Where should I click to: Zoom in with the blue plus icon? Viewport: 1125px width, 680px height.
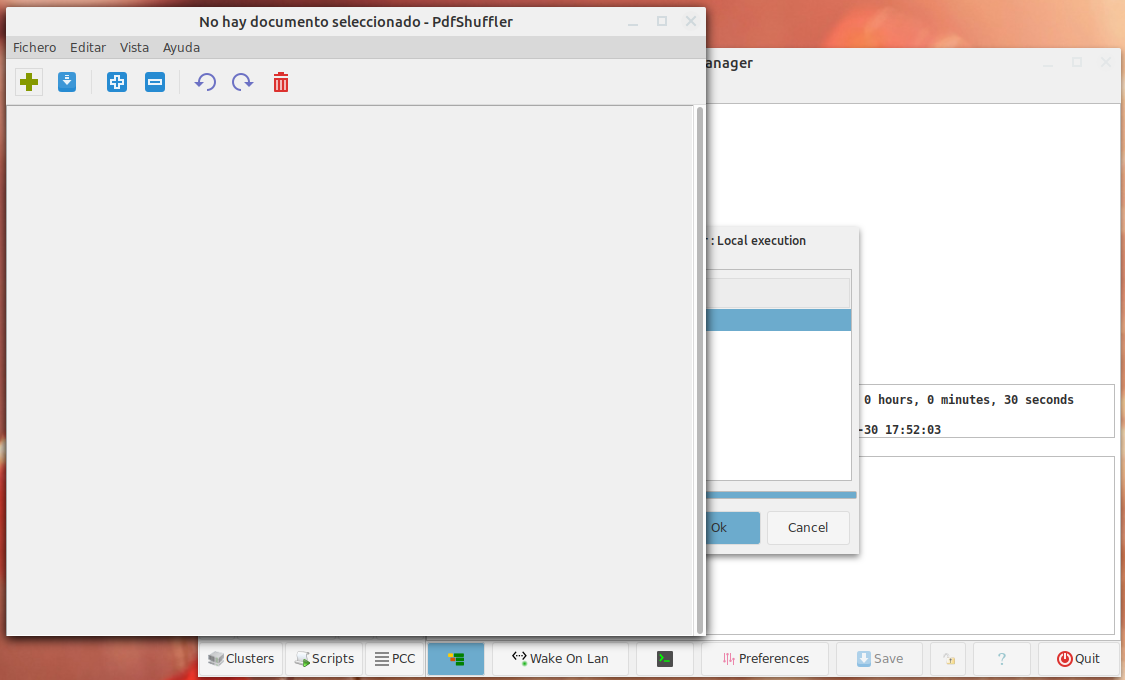coord(117,82)
